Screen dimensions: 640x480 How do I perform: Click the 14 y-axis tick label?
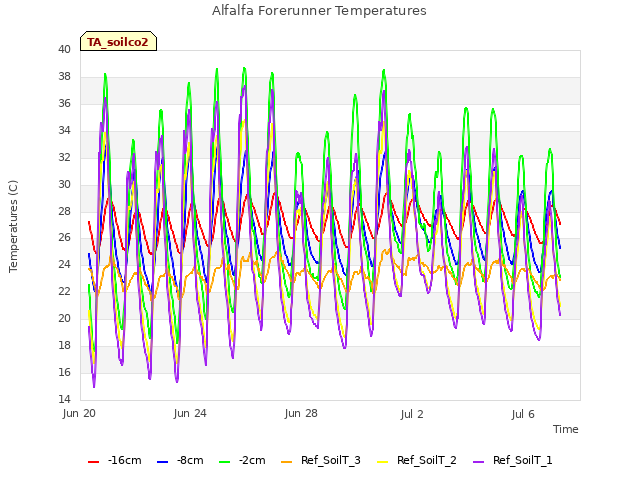[64, 399]
